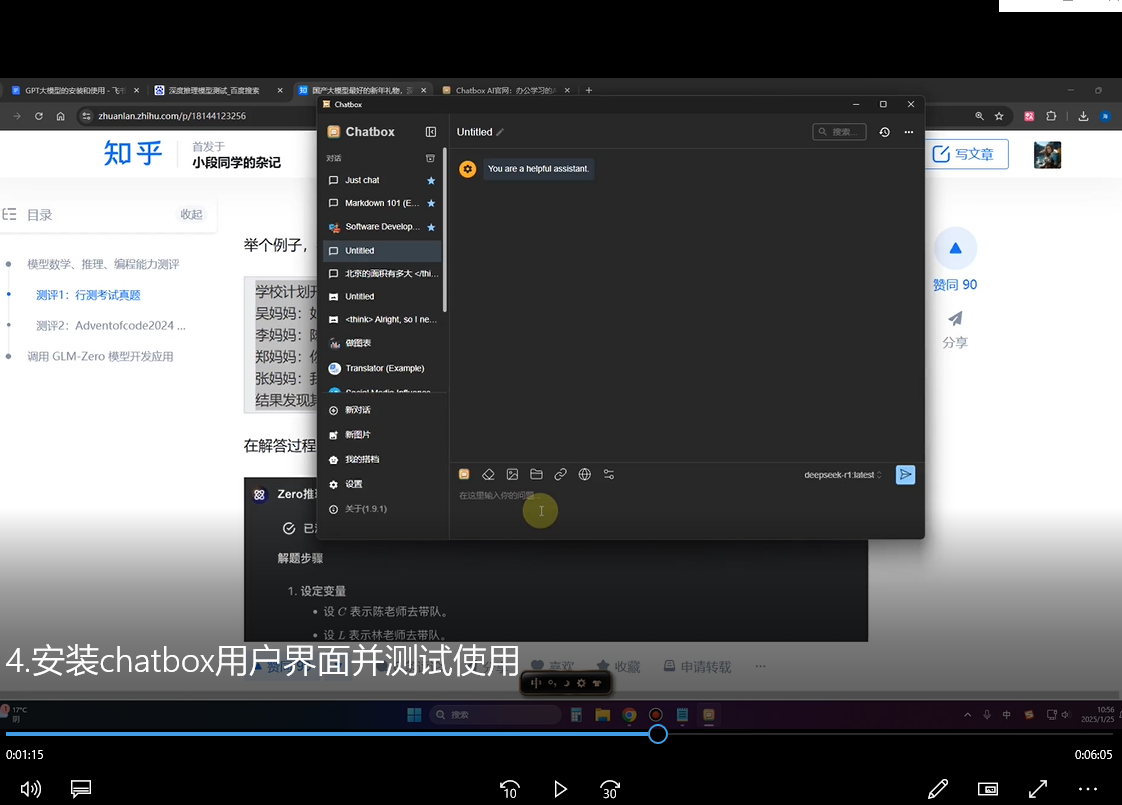The height and width of the screenshot is (805, 1122).
Task: Jump to 测评1：行测考试真题 section
Action: (88, 295)
